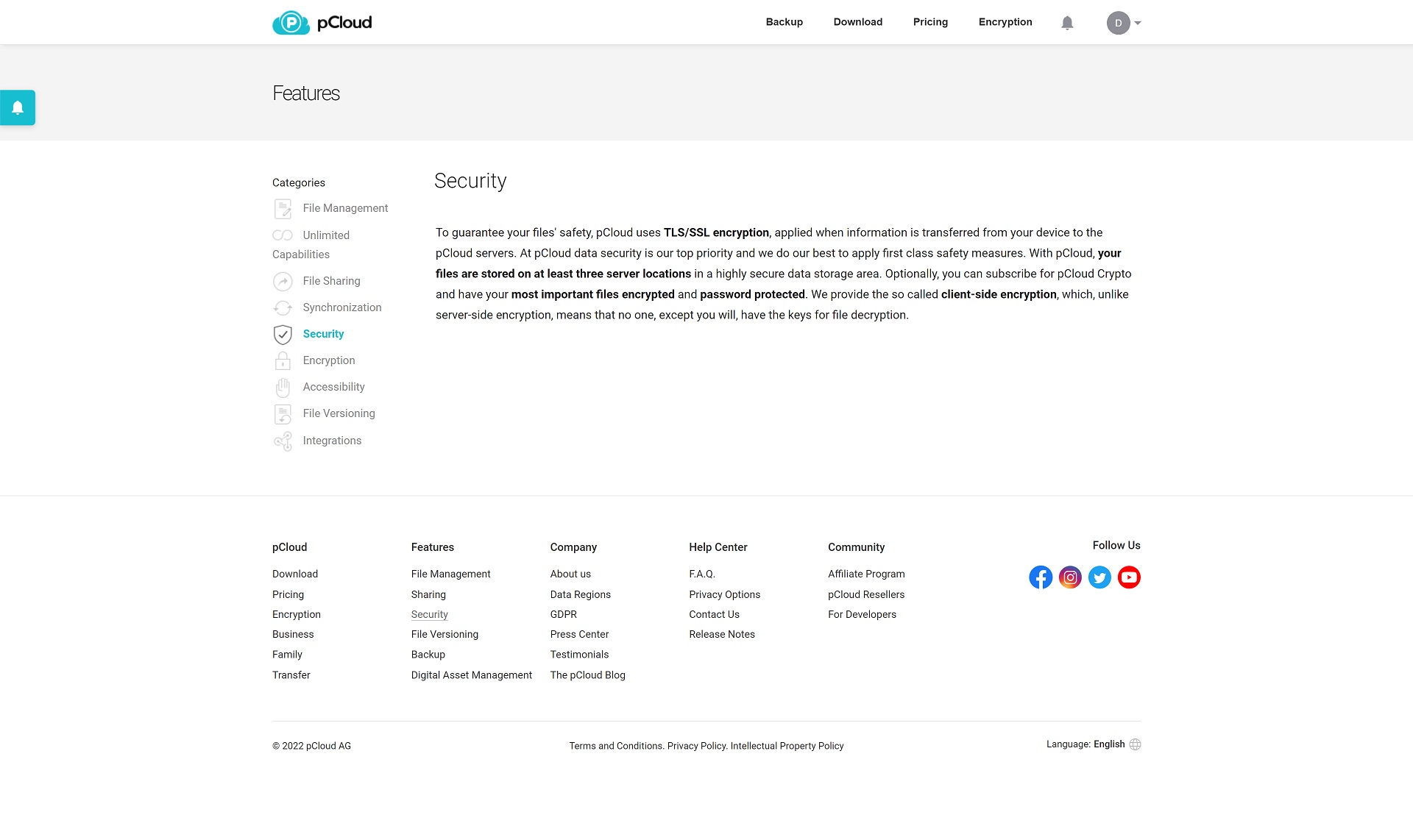Open footer Business link
1413x840 pixels.
(x=293, y=634)
